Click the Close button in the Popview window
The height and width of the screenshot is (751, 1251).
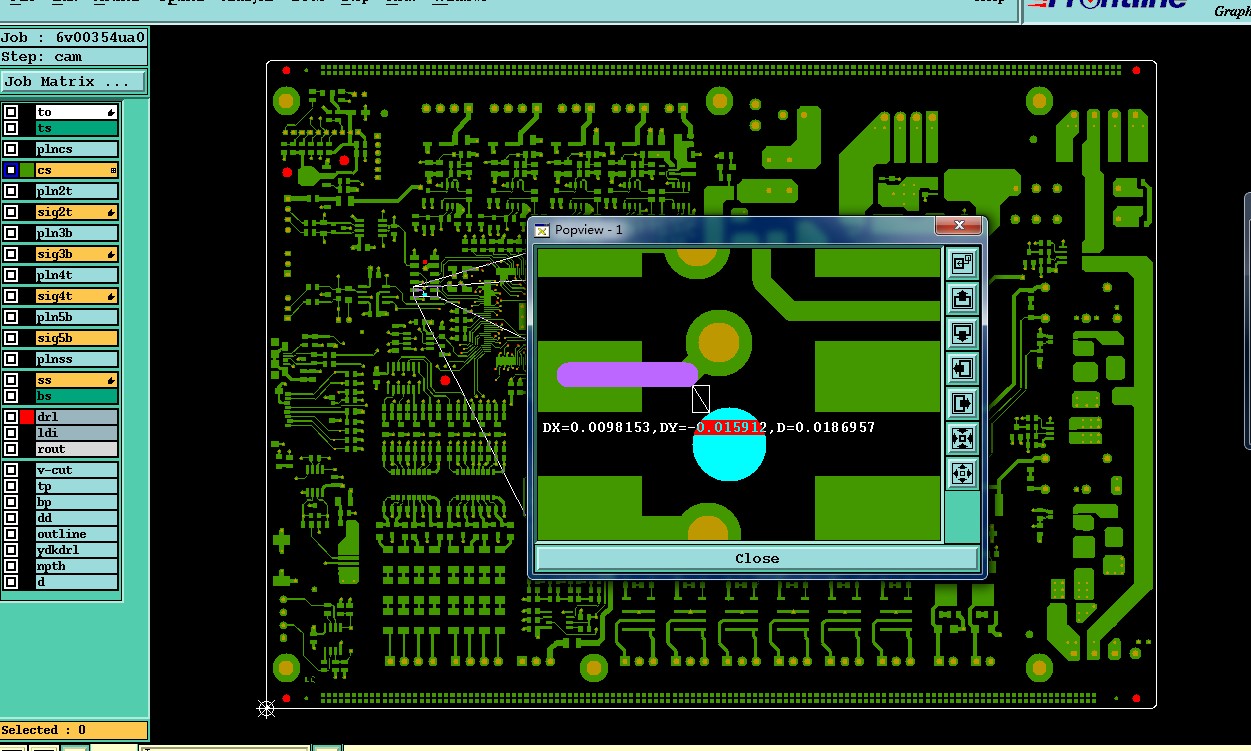tap(757, 559)
